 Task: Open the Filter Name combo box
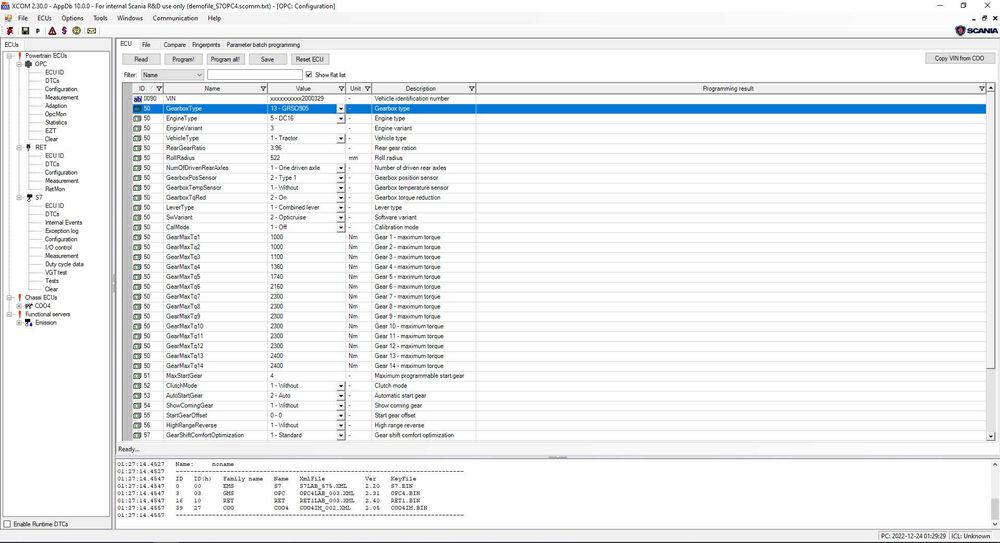(172, 75)
